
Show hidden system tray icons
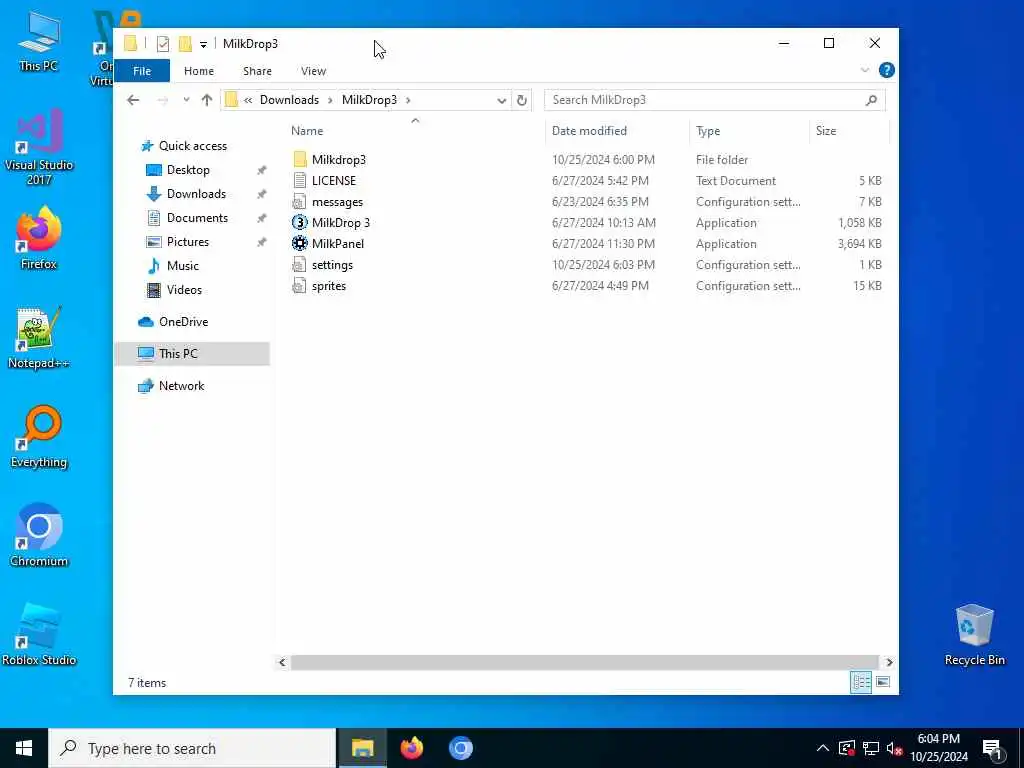click(823, 748)
